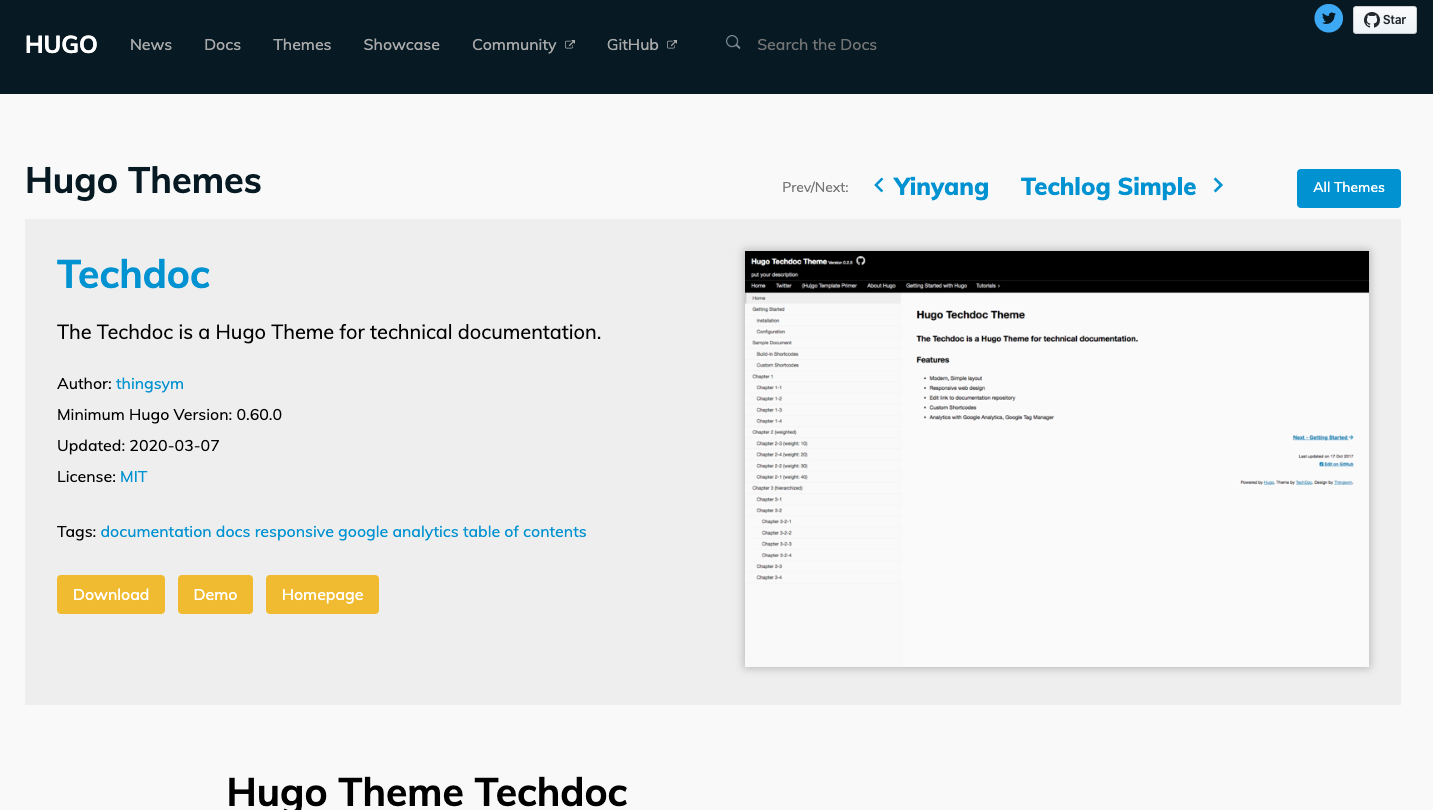Go to the HUGO home logo
Viewport: 1433px width, 810px height.
tap(61, 45)
